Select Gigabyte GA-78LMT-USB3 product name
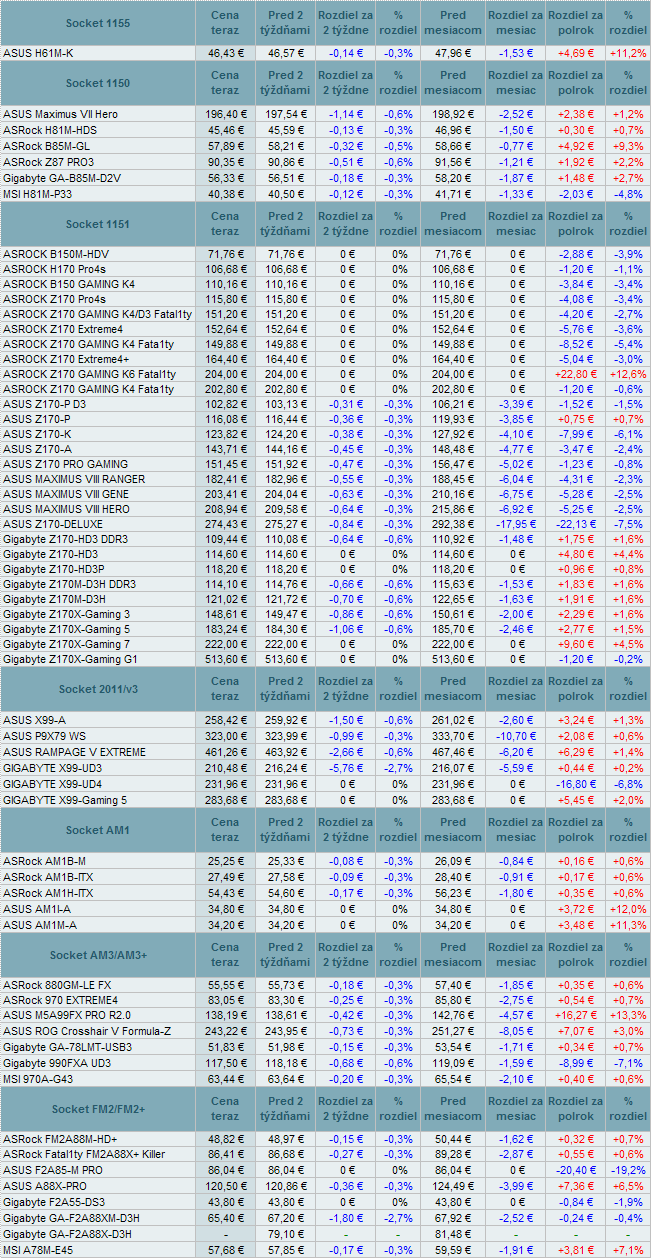Image resolution: width=651 pixels, height=1258 pixels. (67, 1046)
